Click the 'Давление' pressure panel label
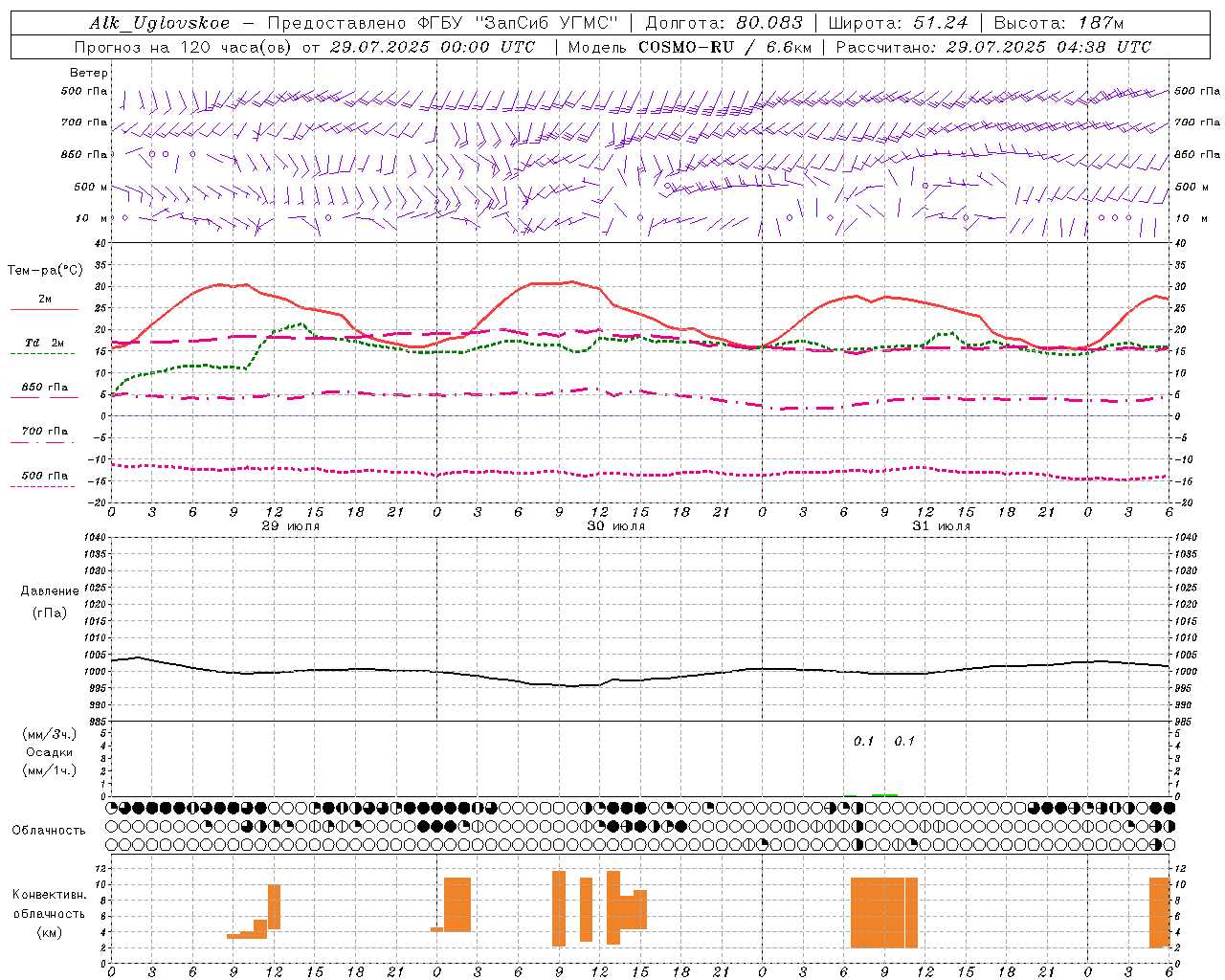The image size is (1225, 980). (50, 591)
